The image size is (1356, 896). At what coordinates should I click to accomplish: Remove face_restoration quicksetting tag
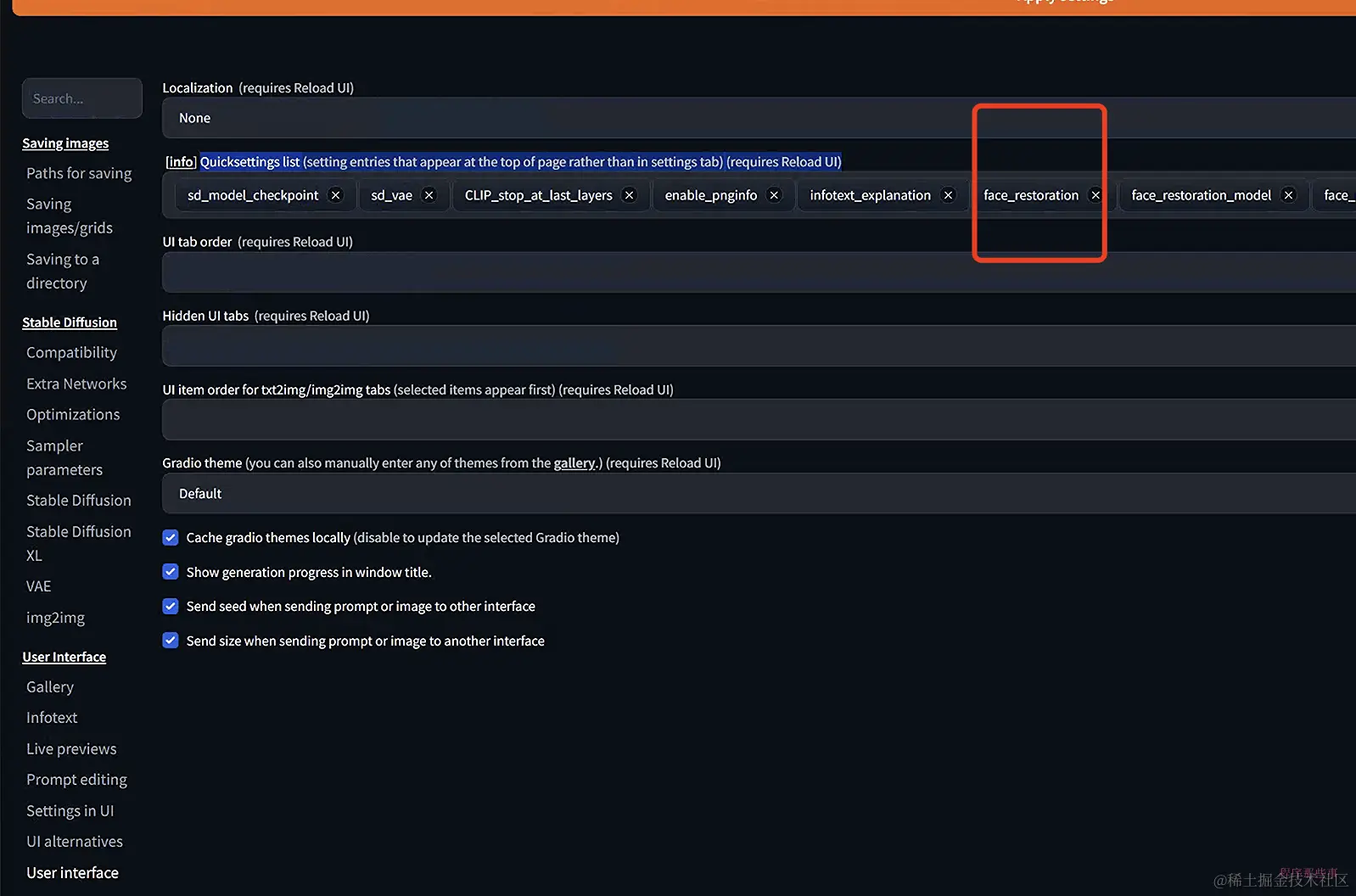(1095, 195)
